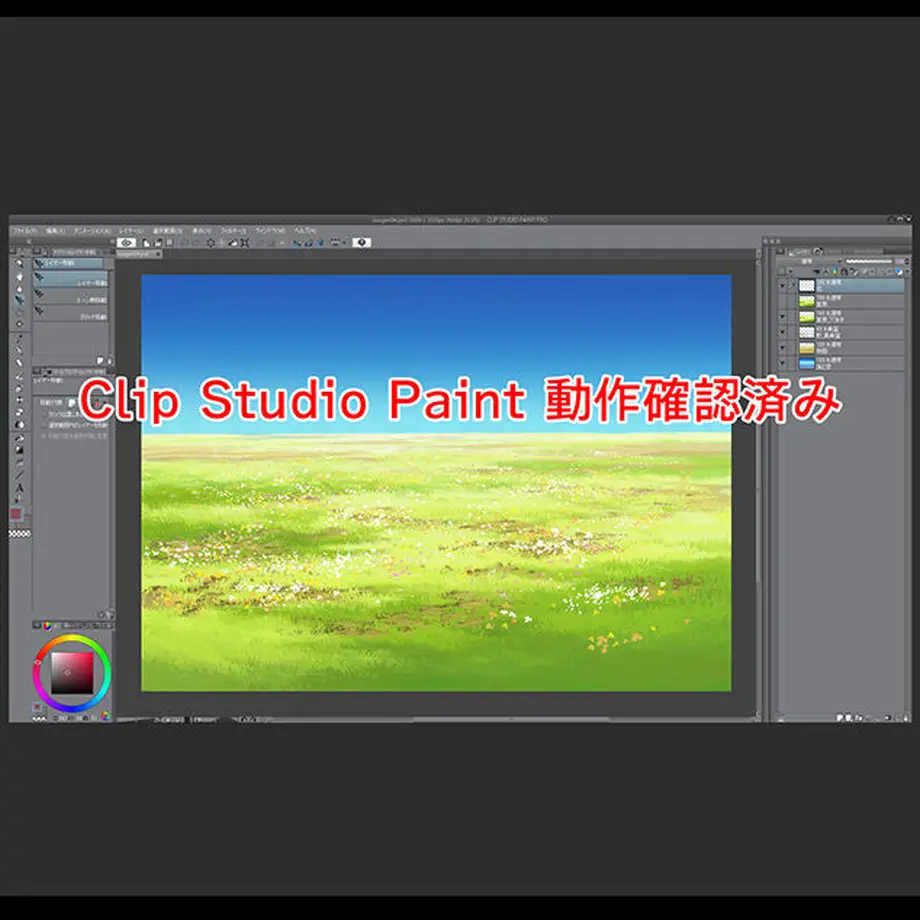Choose the レイヤー移動 sub tool
The image size is (920, 920).
pyautogui.click(x=70, y=279)
